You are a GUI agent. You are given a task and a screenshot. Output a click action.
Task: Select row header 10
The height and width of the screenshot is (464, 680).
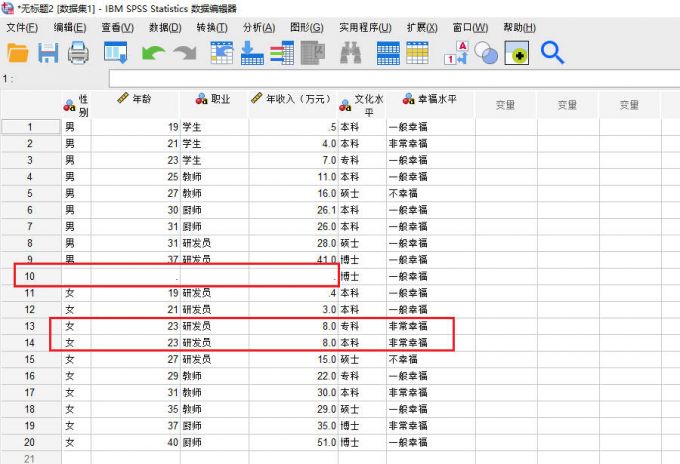[x=30, y=276]
